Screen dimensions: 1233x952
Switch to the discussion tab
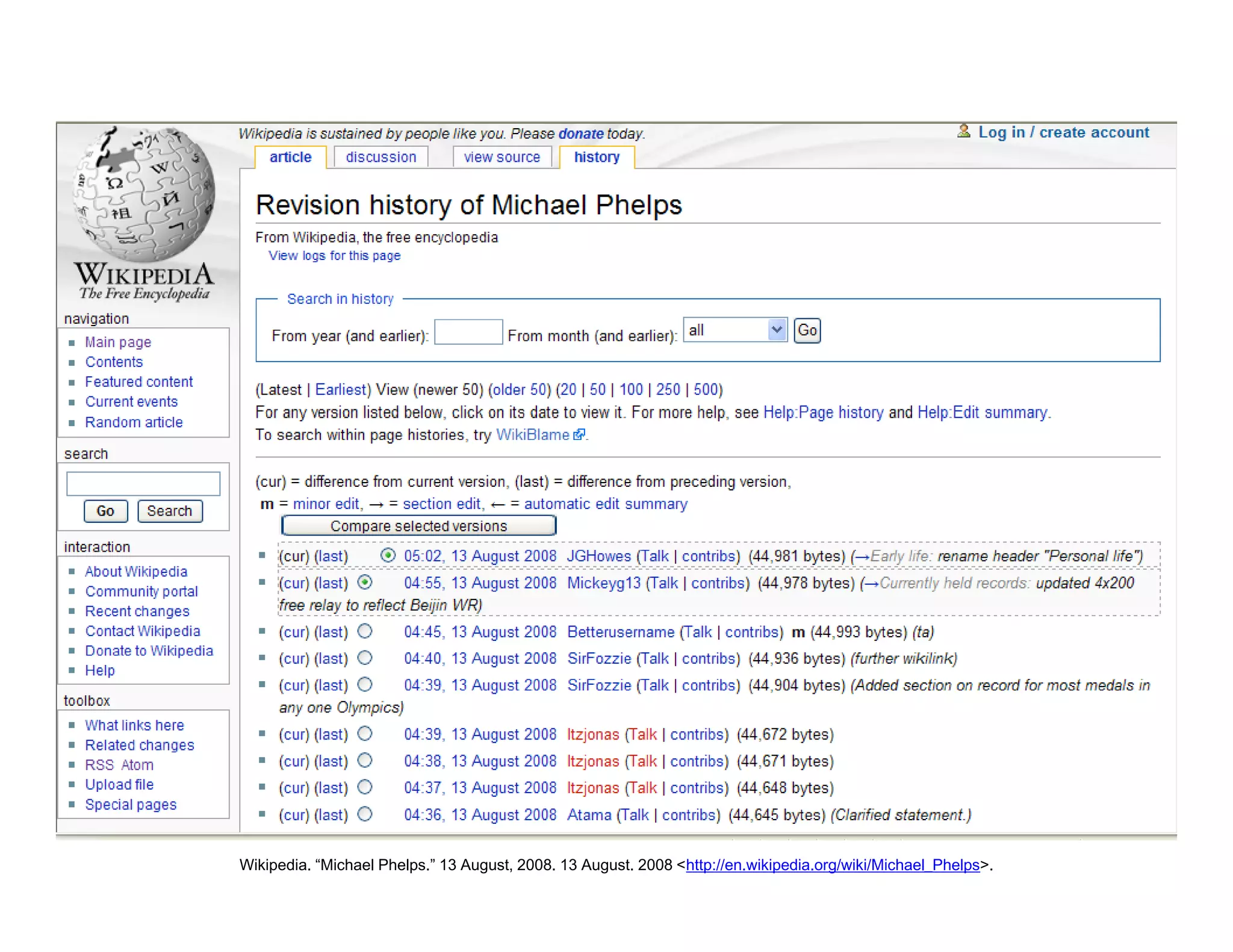click(x=380, y=157)
